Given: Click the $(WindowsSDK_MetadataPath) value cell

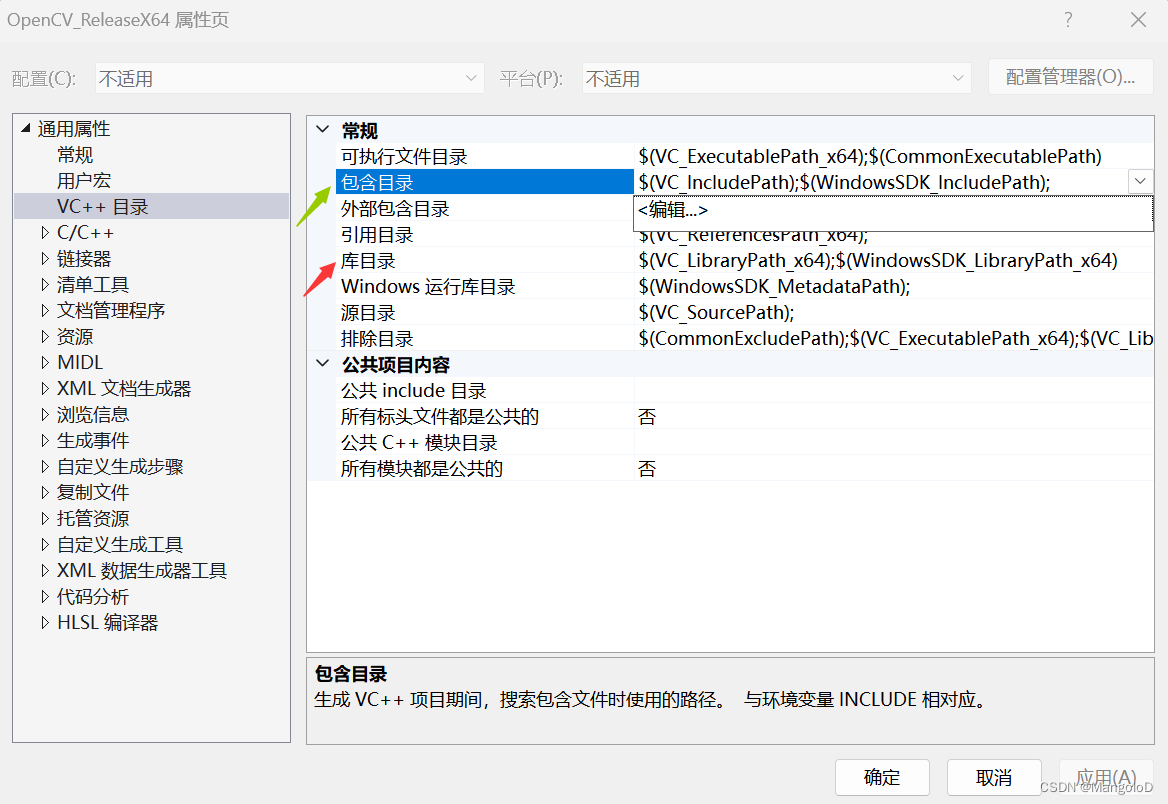Looking at the screenshot, I should point(894,287).
